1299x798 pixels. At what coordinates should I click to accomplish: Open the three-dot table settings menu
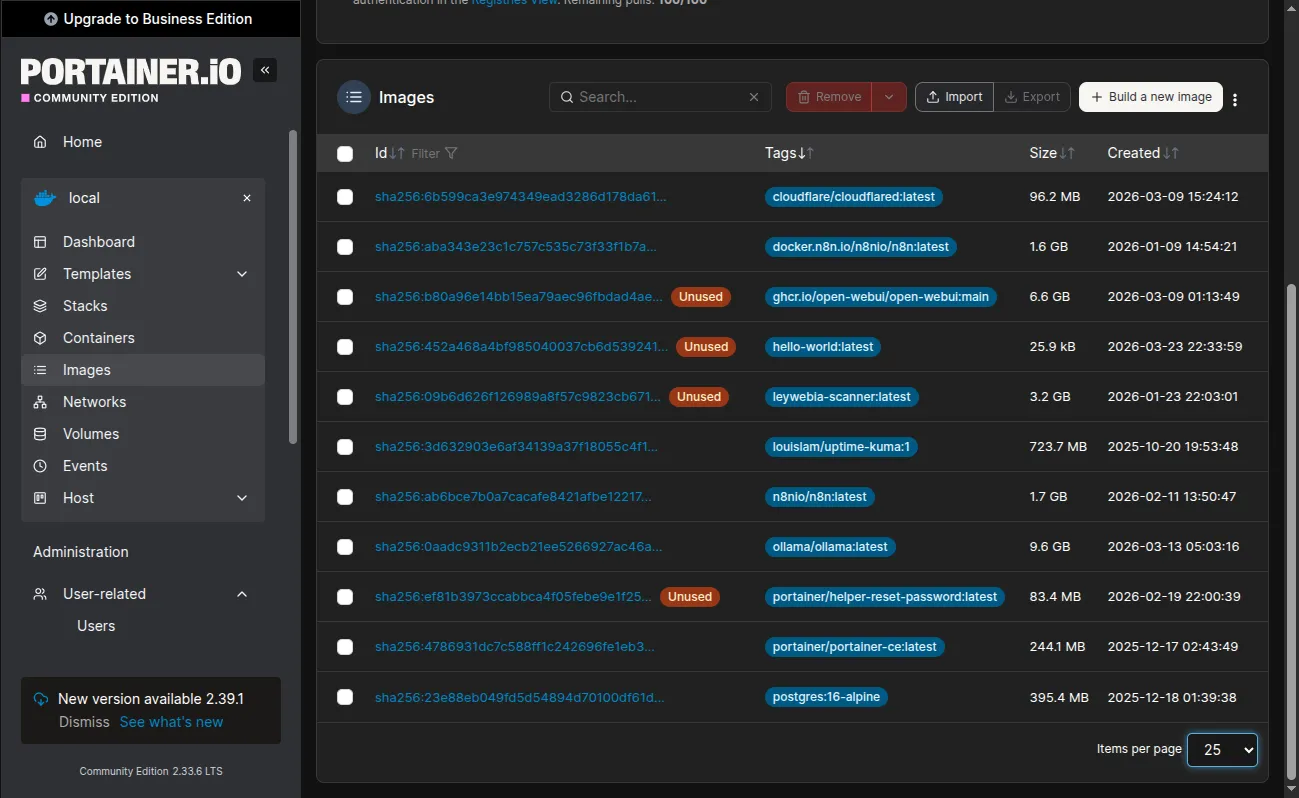tap(1235, 99)
